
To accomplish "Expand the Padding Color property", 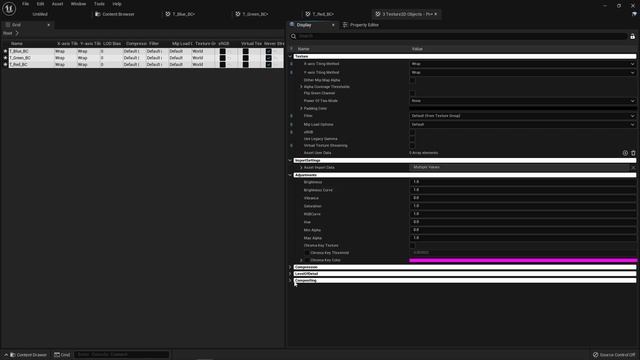I will pyautogui.click(x=301, y=109).
